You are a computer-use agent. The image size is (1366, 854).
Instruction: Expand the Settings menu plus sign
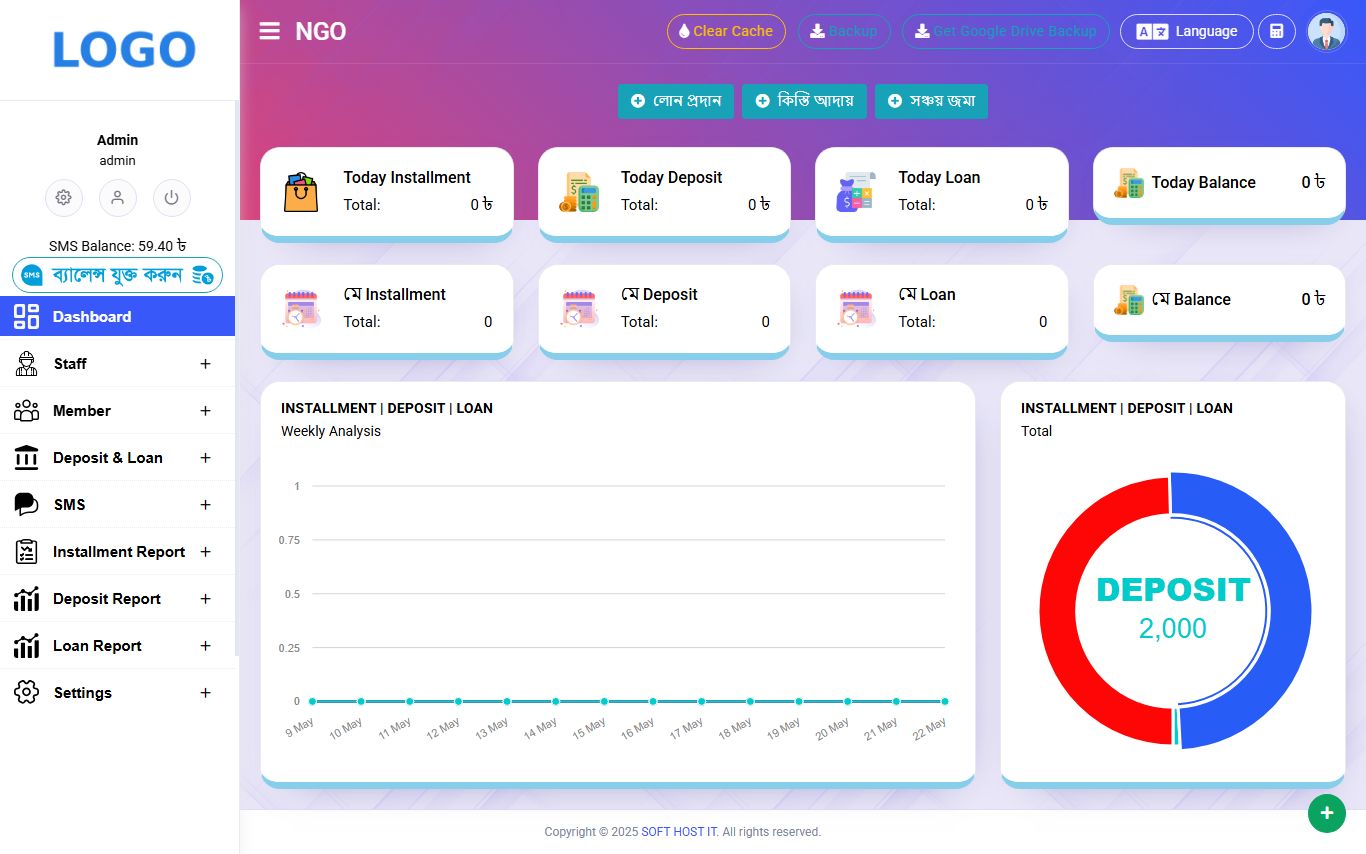pos(206,693)
